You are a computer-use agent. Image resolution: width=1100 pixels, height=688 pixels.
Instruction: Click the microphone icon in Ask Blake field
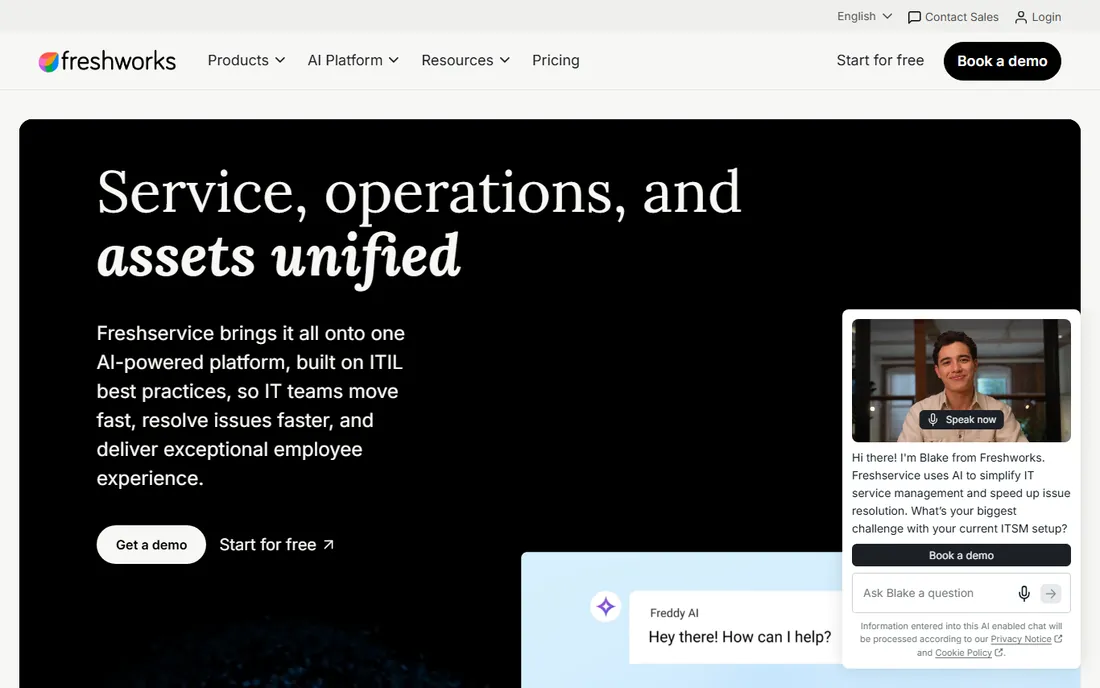[1024, 593]
